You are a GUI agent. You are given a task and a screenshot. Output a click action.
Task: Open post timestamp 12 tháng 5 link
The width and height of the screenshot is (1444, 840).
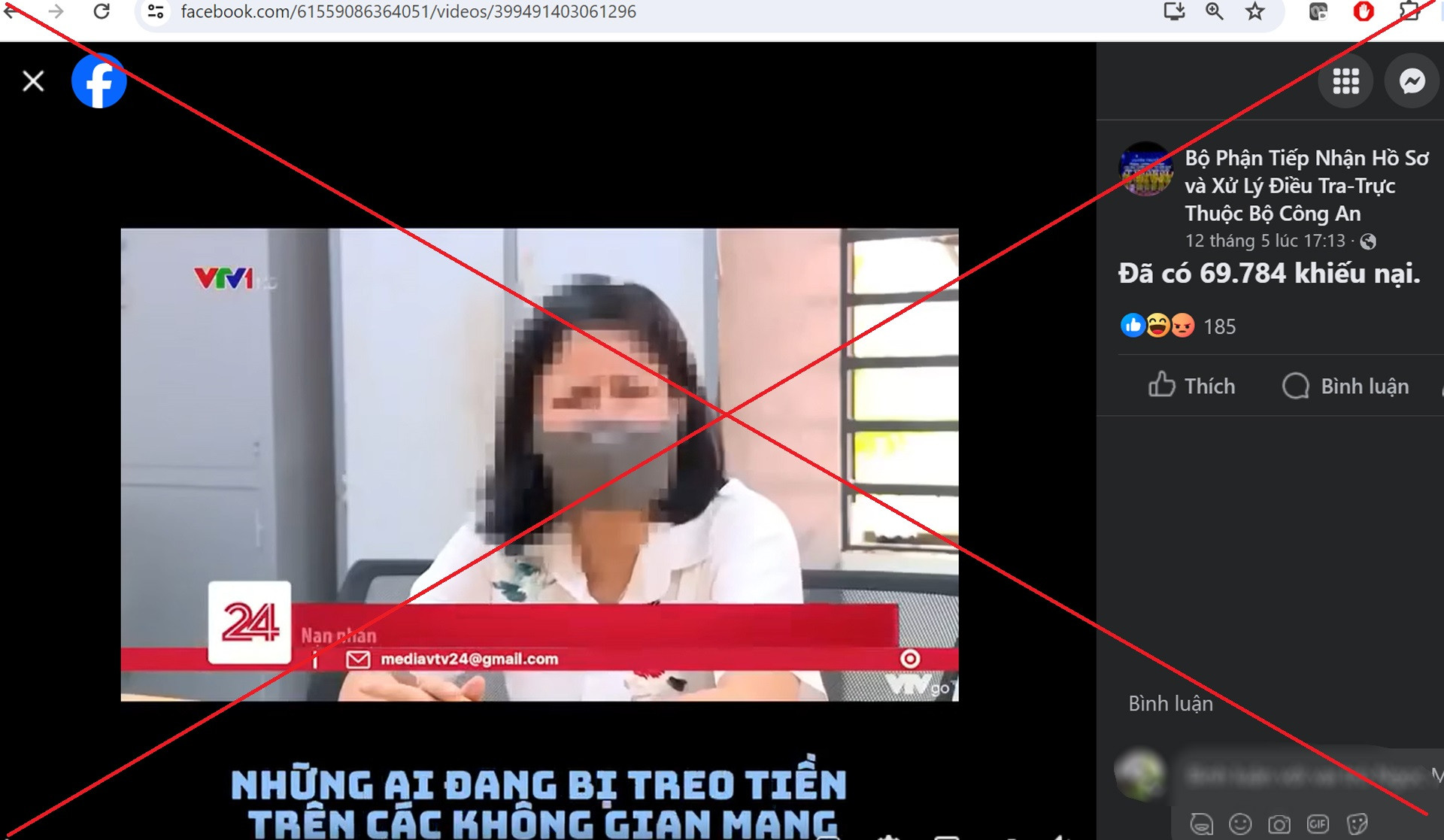[1264, 241]
